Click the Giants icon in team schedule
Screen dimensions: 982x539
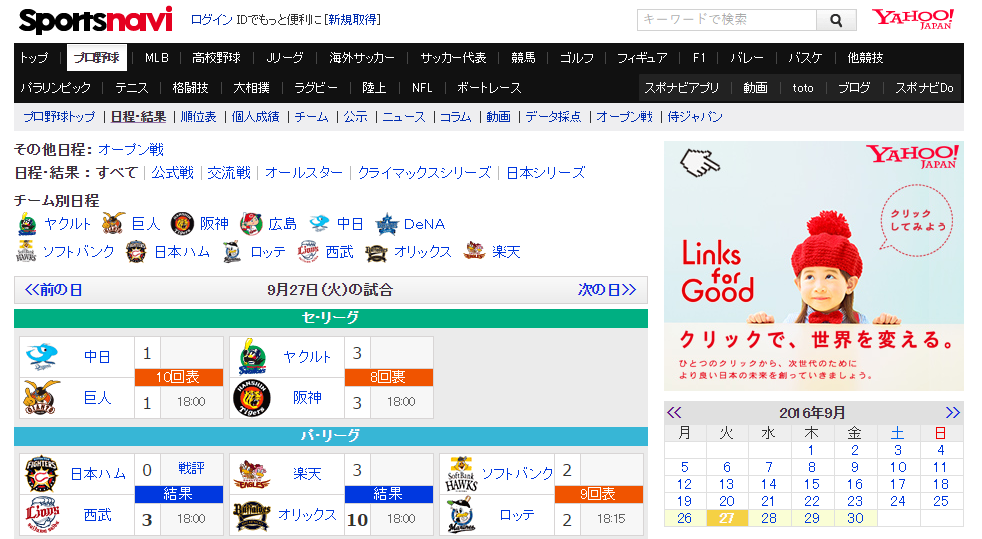tap(113, 223)
